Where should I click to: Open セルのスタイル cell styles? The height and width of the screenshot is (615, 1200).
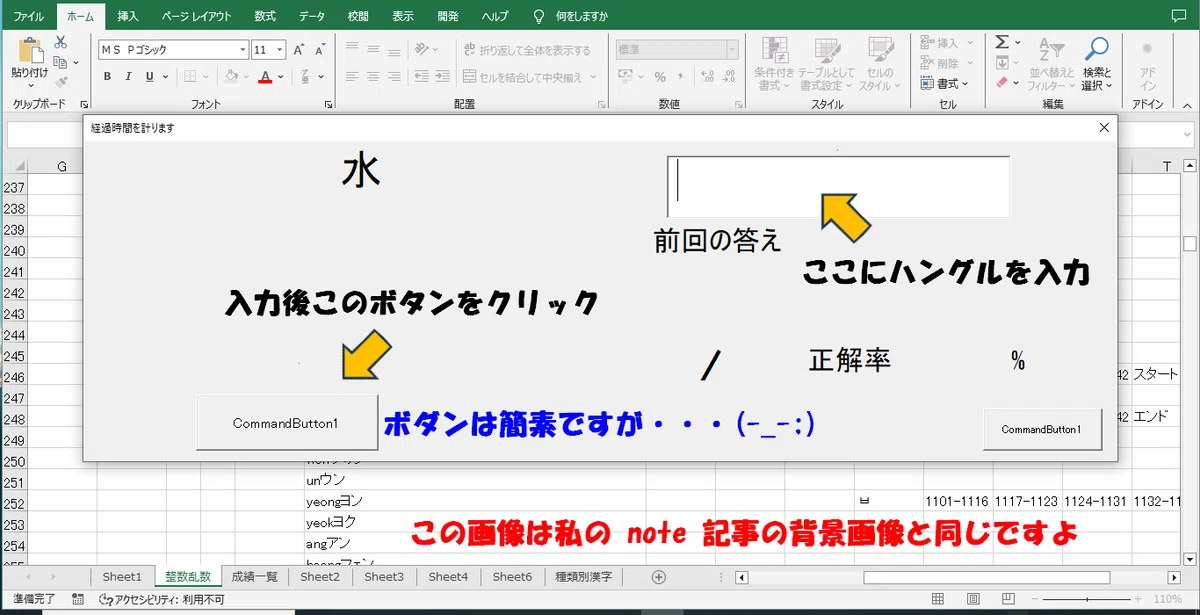881,64
